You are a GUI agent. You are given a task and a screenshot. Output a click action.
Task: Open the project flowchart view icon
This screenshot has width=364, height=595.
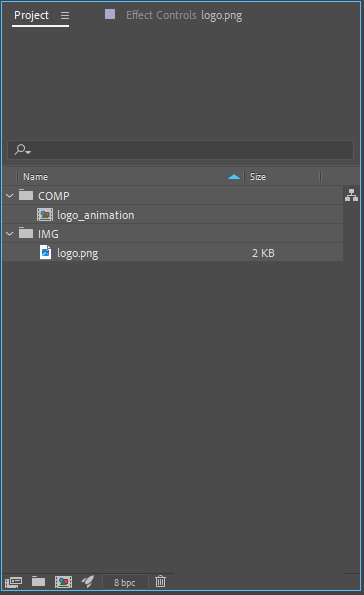[x=351, y=195]
